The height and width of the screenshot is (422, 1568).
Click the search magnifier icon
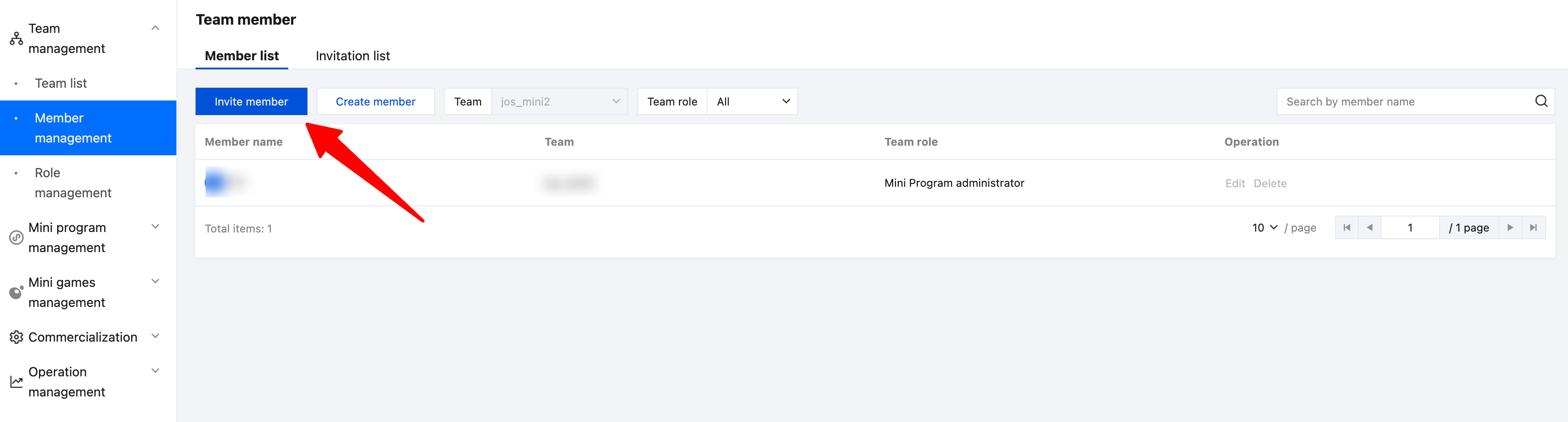pyautogui.click(x=1541, y=101)
